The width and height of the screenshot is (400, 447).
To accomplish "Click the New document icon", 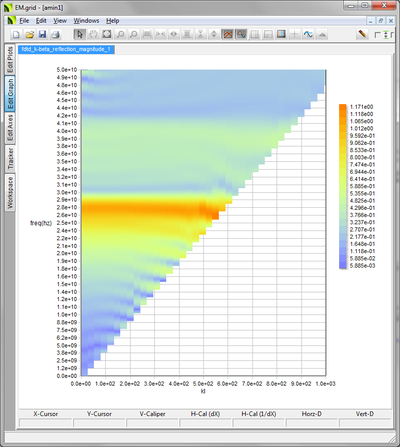I will 16,34.
